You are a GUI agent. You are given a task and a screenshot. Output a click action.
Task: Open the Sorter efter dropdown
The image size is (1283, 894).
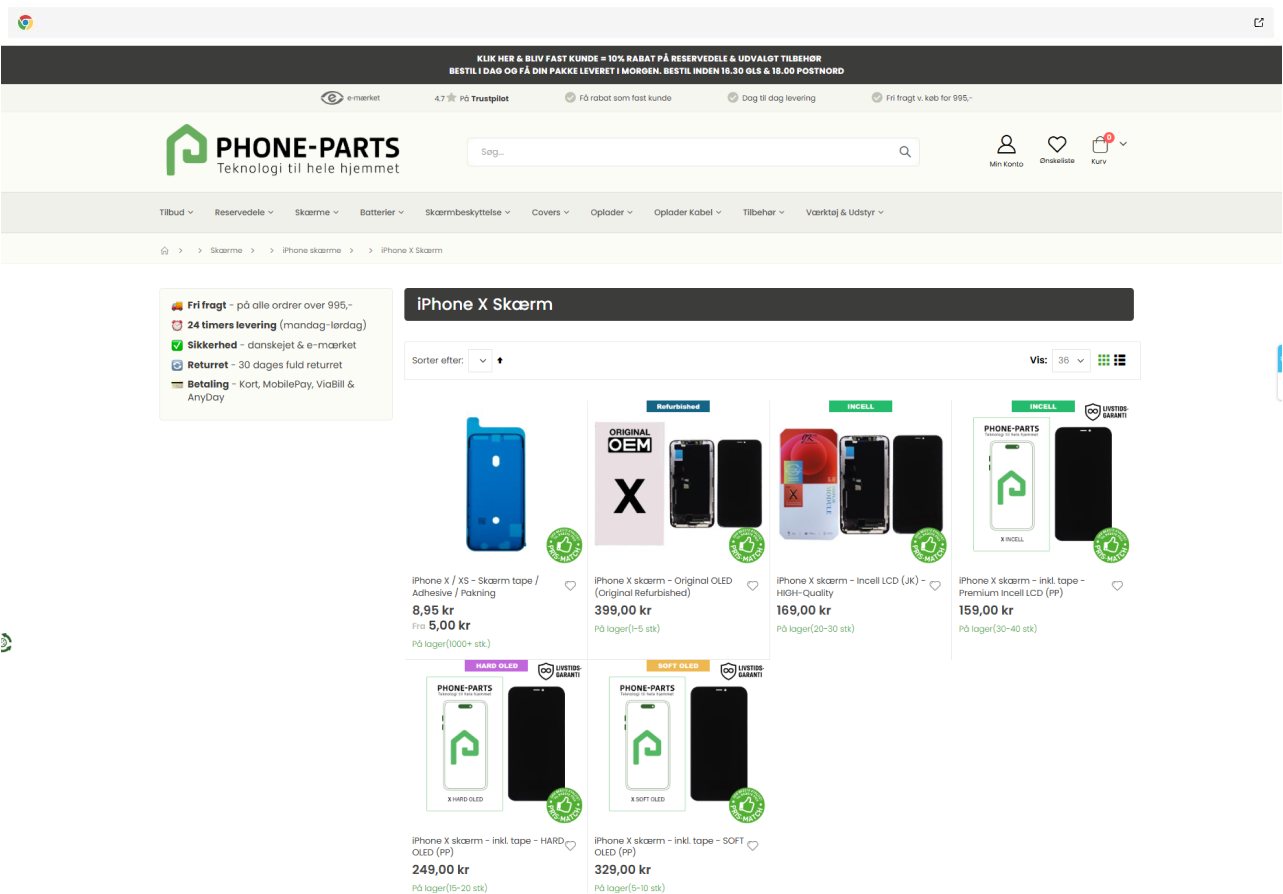coord(480,360)
